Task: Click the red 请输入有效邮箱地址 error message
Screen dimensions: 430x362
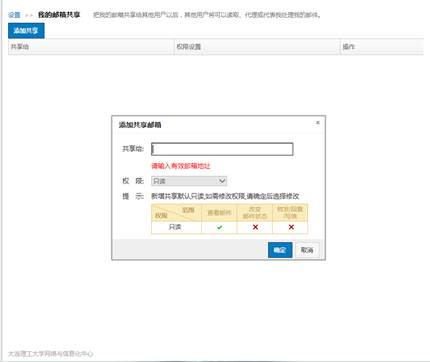Action: click(181, 166)
